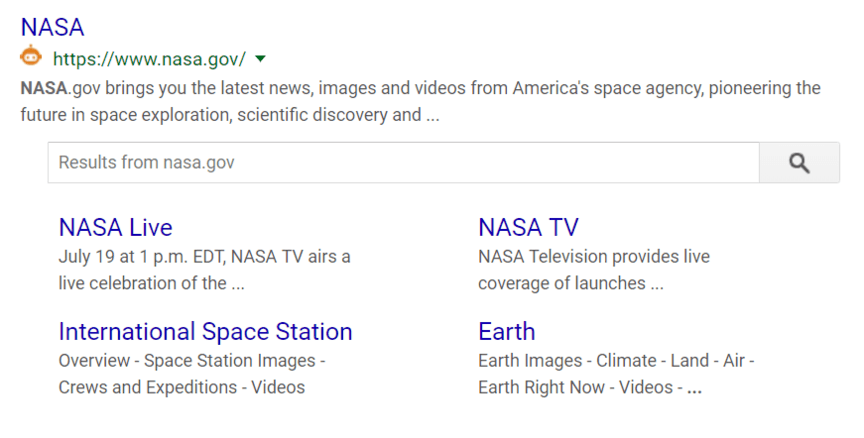Screen dimensions: 864x438
Task: Click 'NASA Television provides live' description
Action: point(594,257)
